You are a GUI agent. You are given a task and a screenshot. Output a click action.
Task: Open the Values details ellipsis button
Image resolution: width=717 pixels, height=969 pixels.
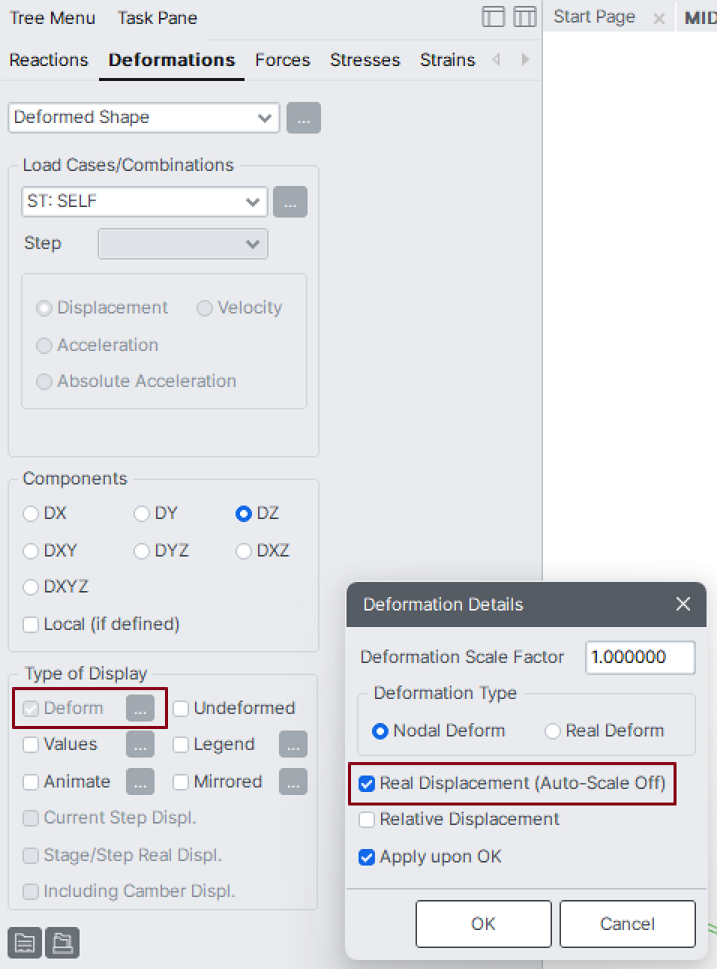(140, 744)
